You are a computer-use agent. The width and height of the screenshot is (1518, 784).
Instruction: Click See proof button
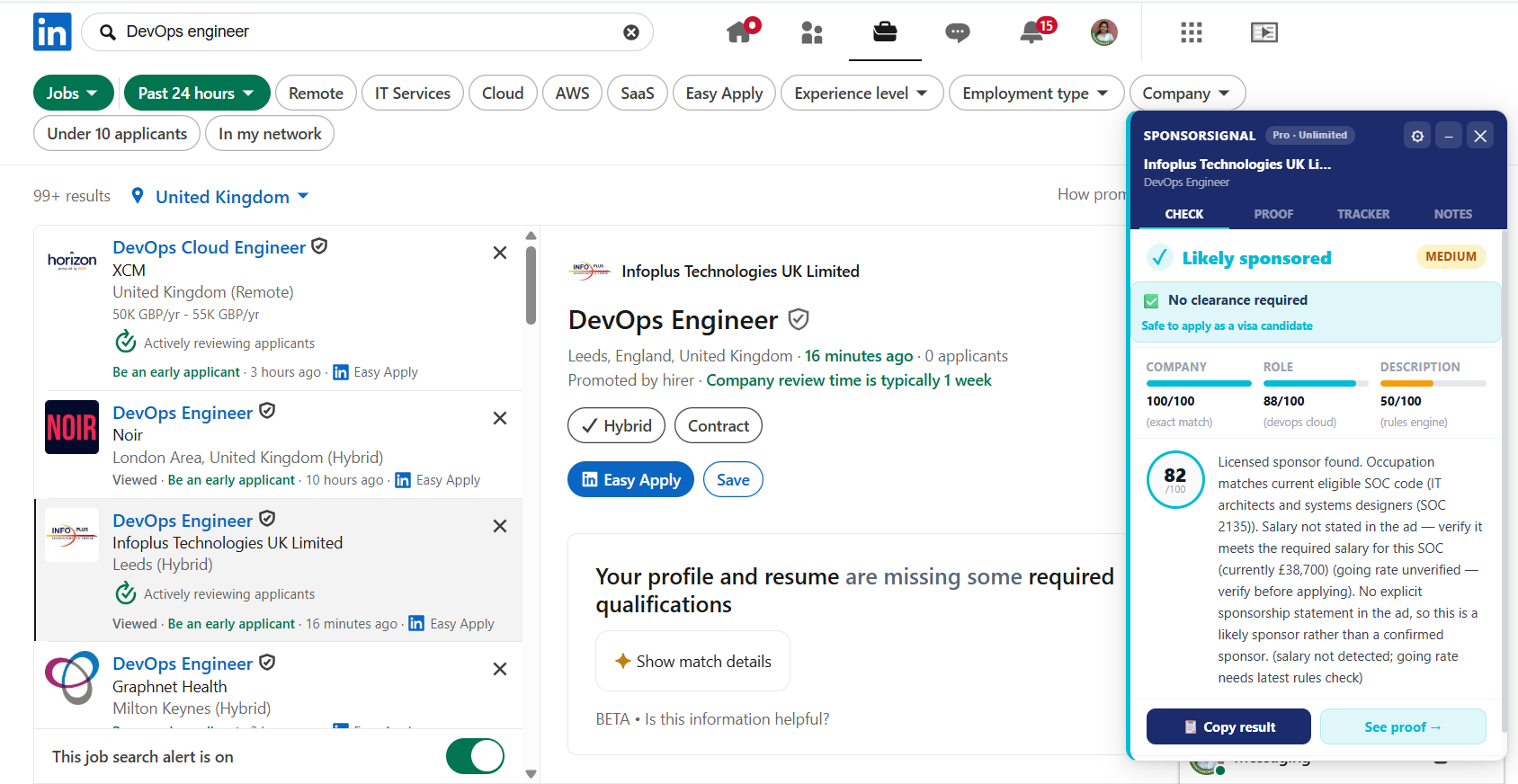tap(1403, 726)
